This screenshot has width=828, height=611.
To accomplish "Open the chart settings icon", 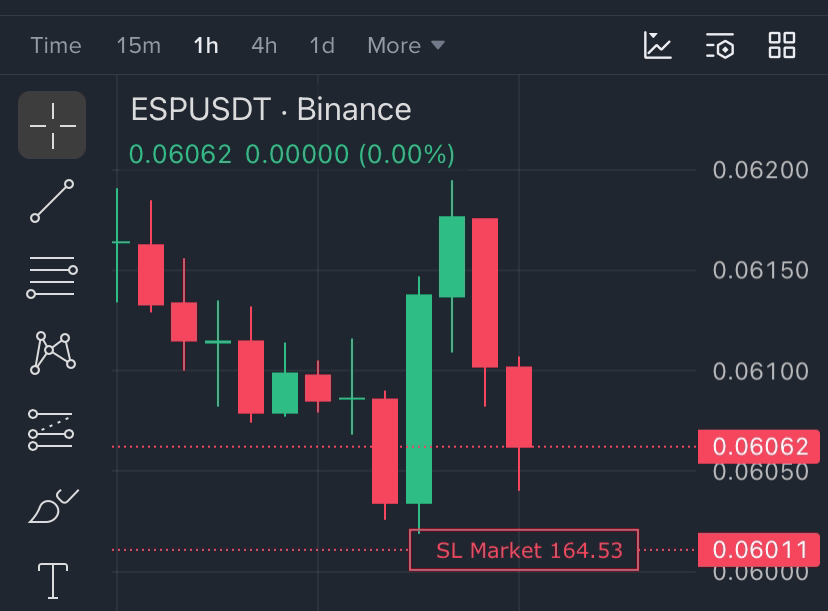I will (x=720, y=45).
